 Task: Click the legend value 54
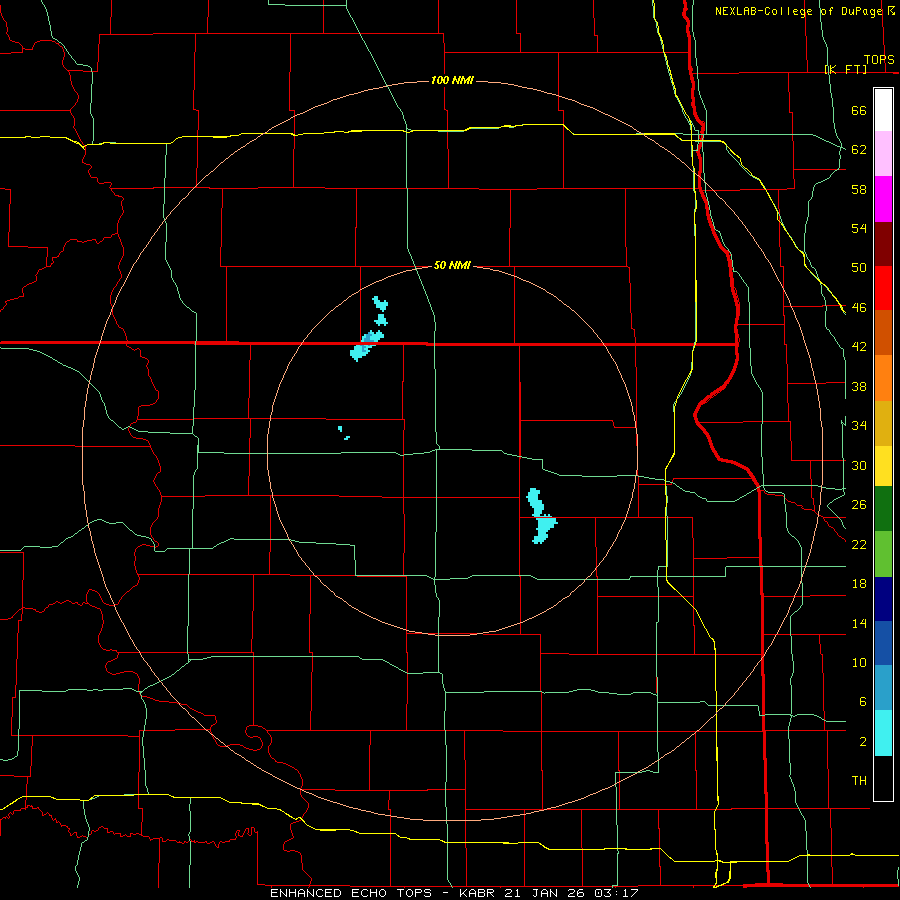(x=859, y=228)
